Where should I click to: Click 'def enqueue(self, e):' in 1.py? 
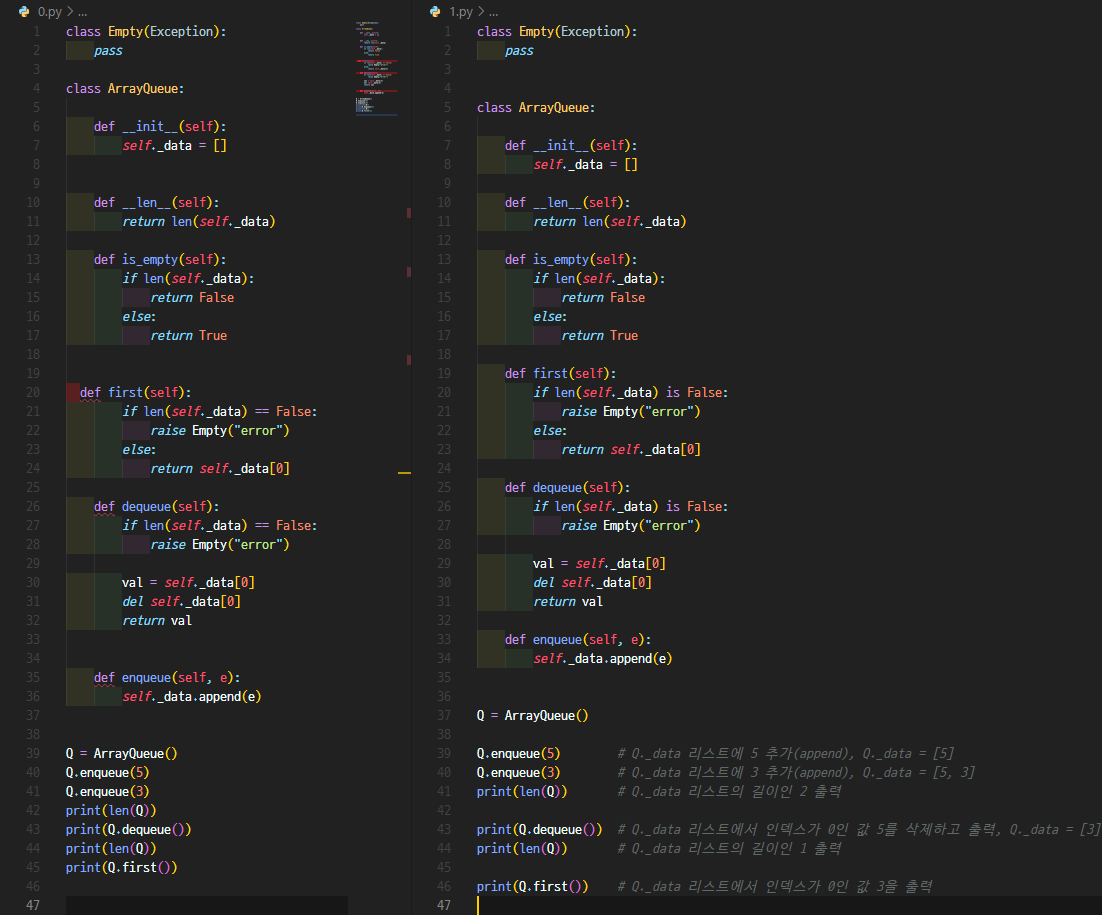point(578,639)
